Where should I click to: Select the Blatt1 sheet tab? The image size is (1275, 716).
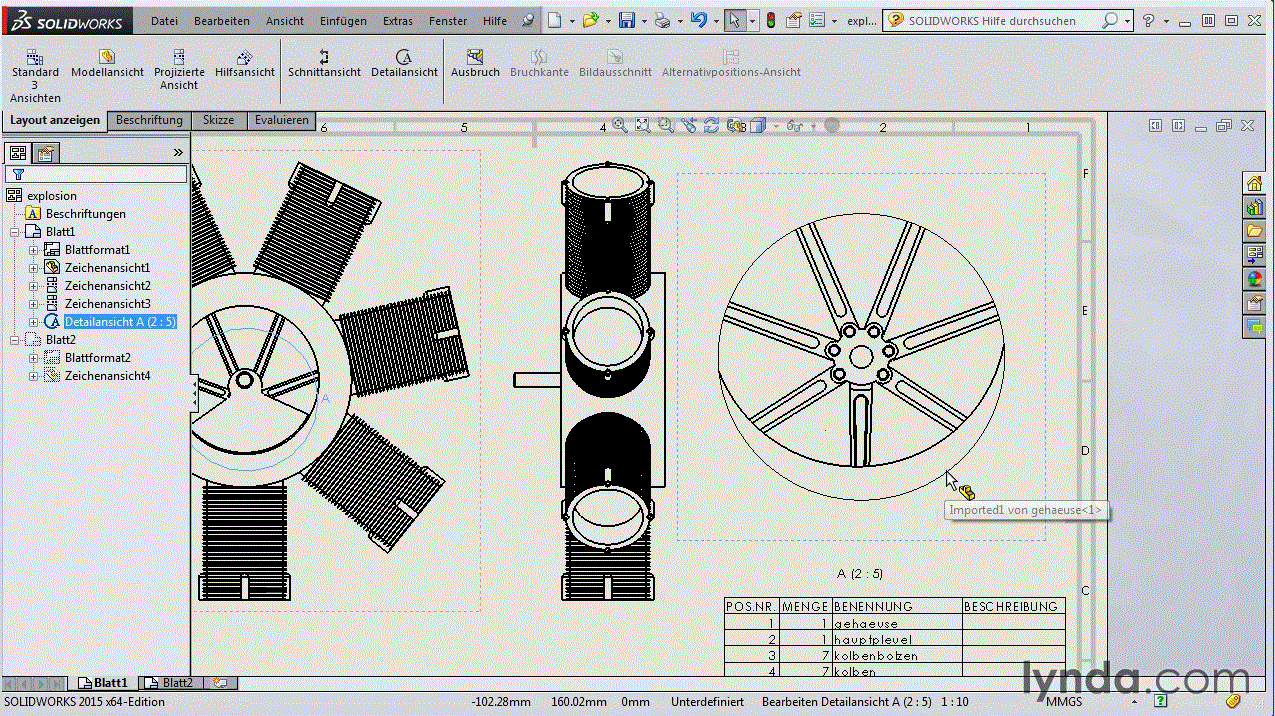(x=103, y=683)
